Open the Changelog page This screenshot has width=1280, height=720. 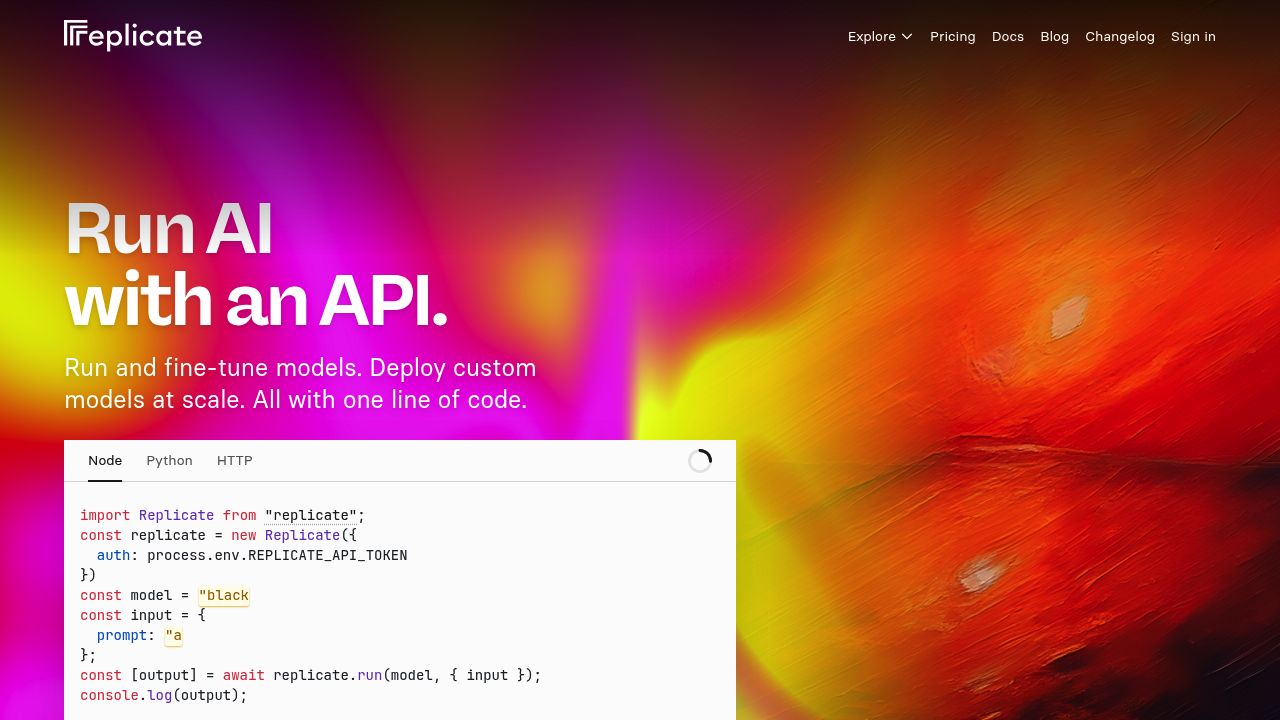1120,37
